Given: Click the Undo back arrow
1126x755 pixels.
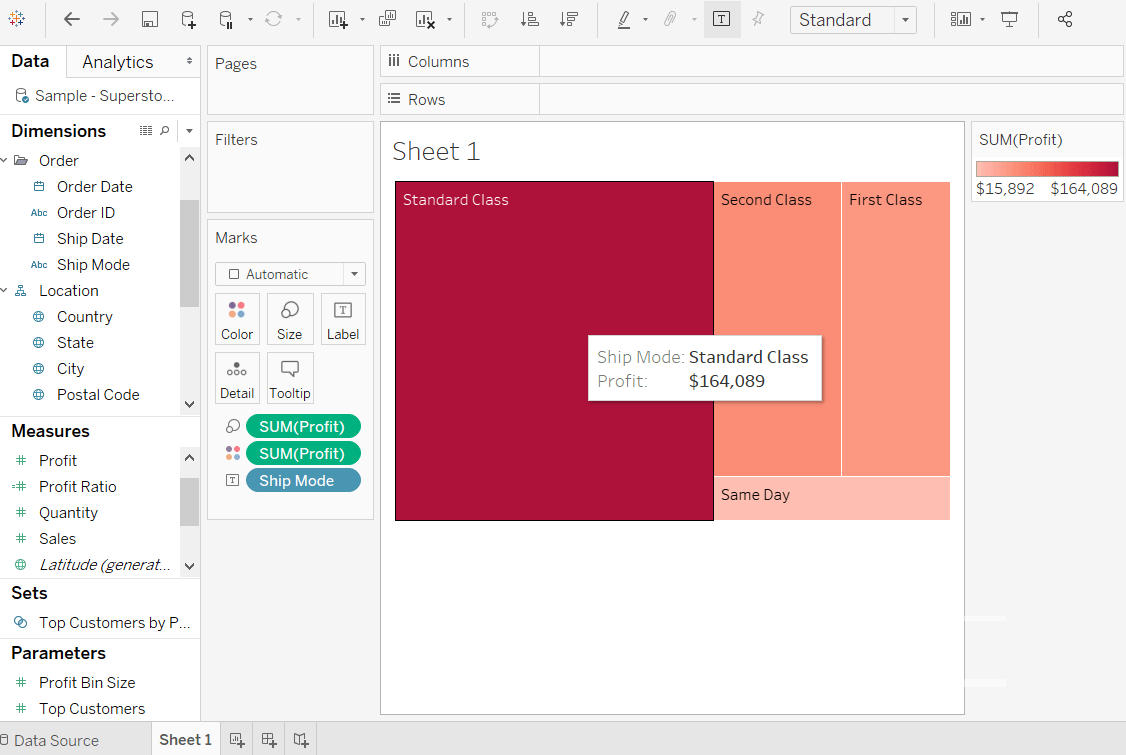Looking at the screenshot, I should (72, 19).
